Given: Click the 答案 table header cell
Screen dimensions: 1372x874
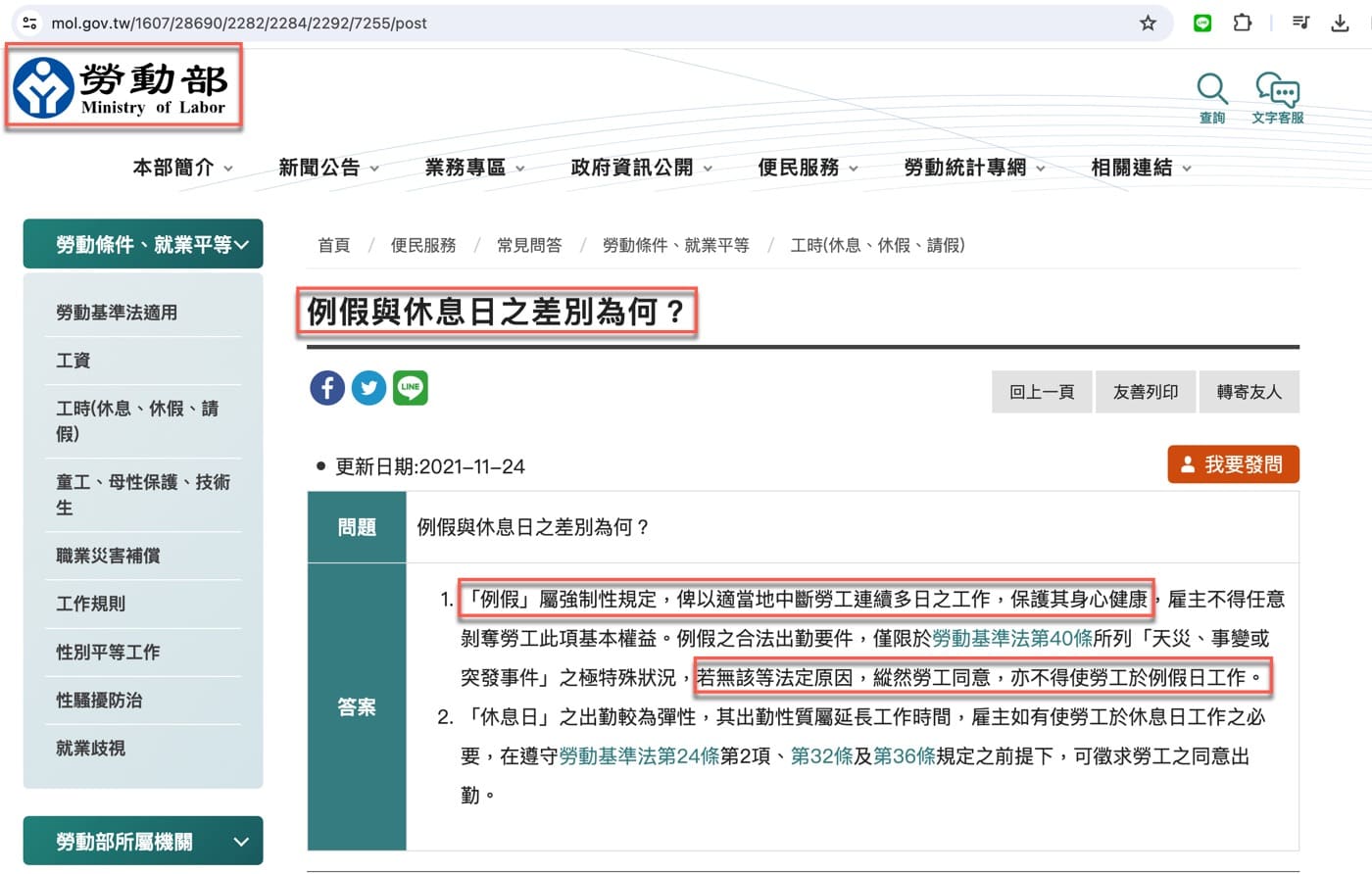Looking at the screenshot, I should (357, 706).
